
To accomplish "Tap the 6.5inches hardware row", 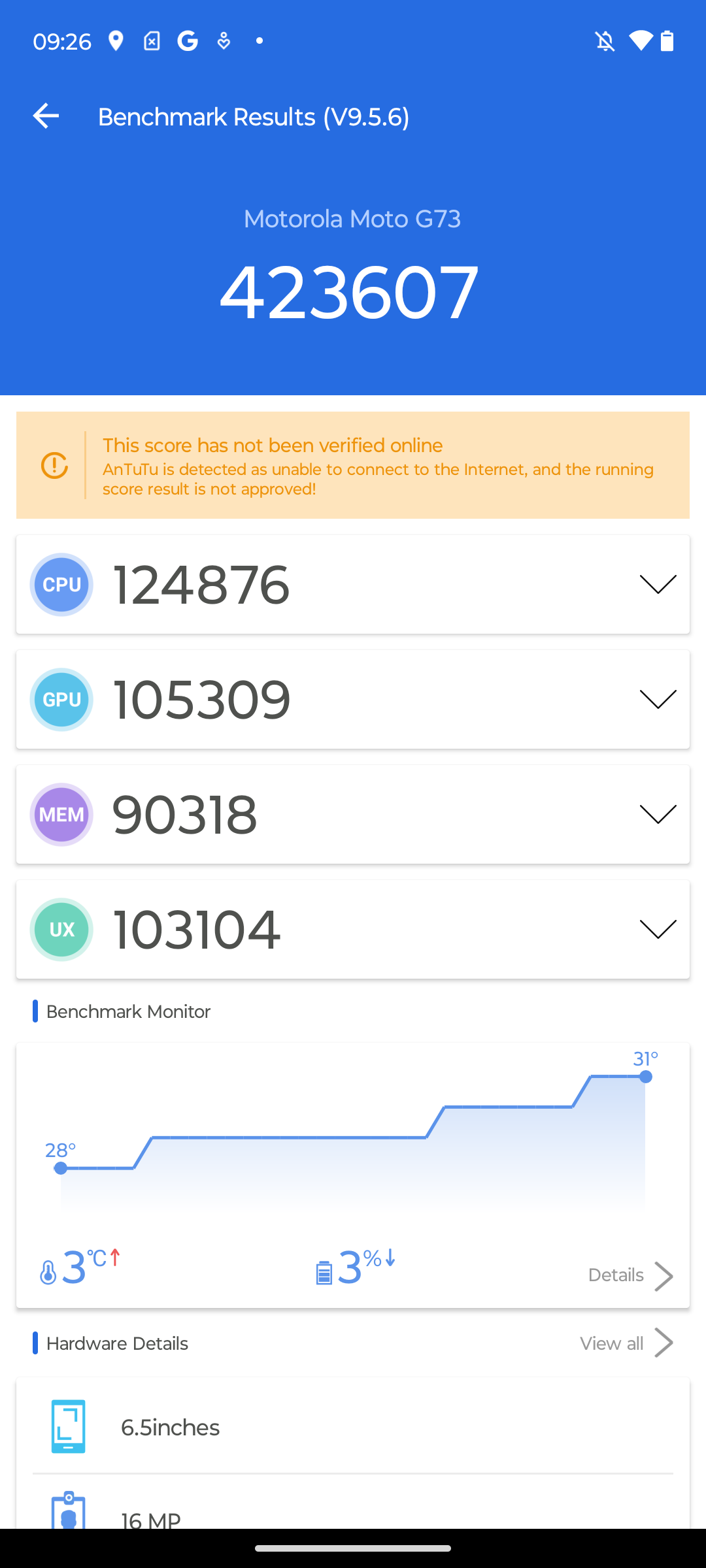I will 353,1427.
